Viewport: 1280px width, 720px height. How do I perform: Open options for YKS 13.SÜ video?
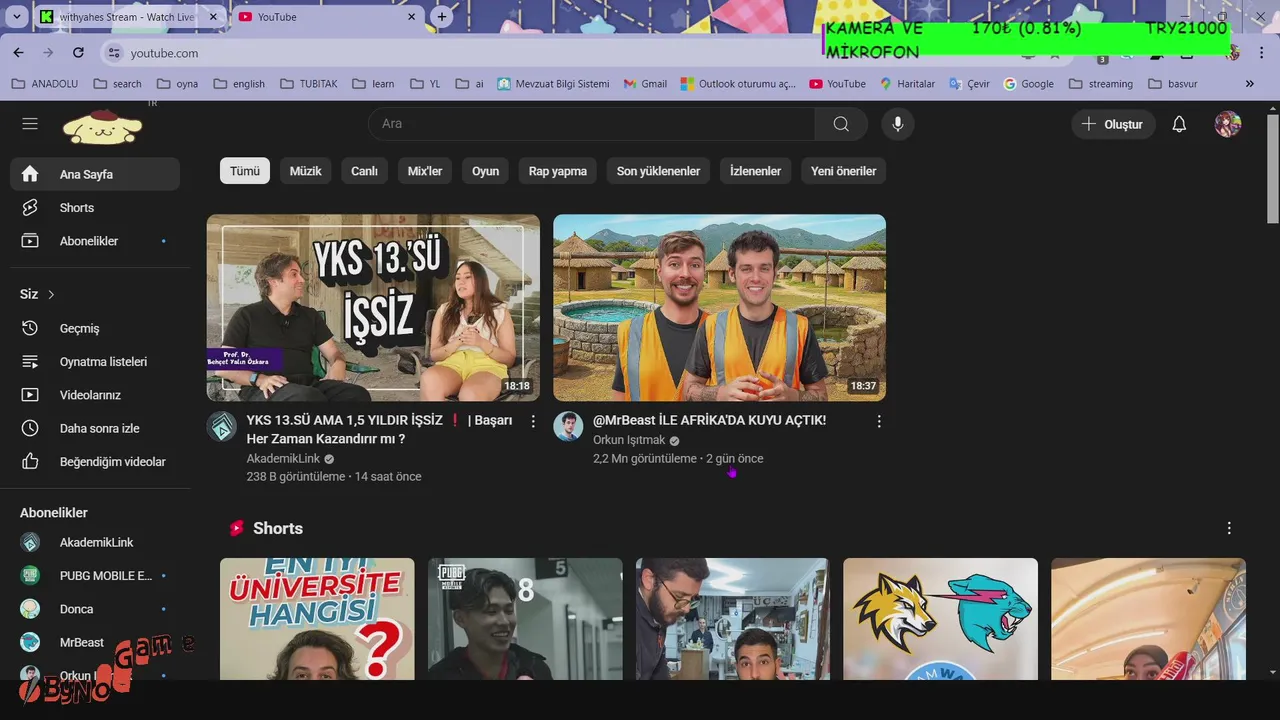tap(533, 422)
